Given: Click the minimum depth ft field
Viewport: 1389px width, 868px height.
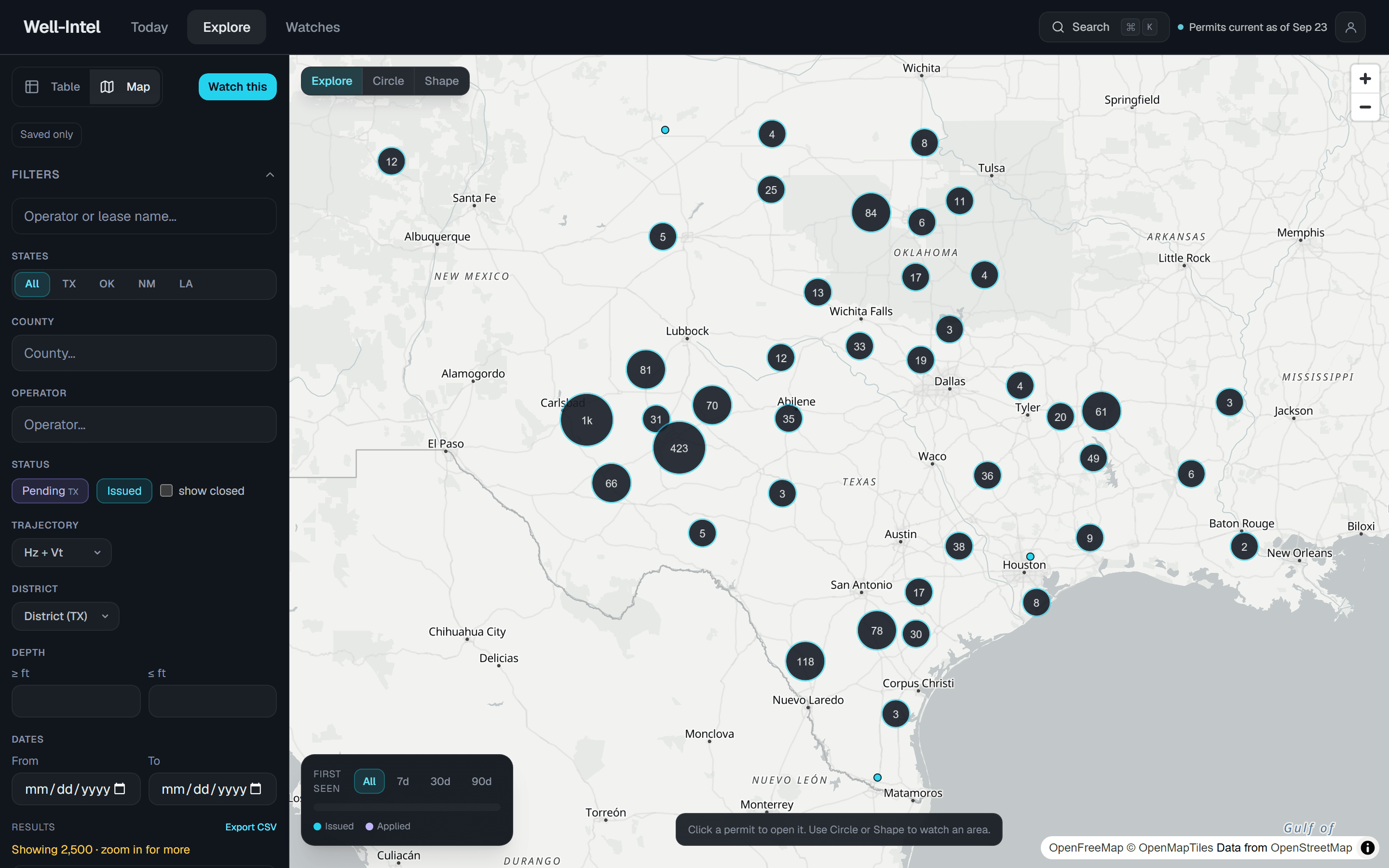Looking at the screenshot, I should pos(76,701).
